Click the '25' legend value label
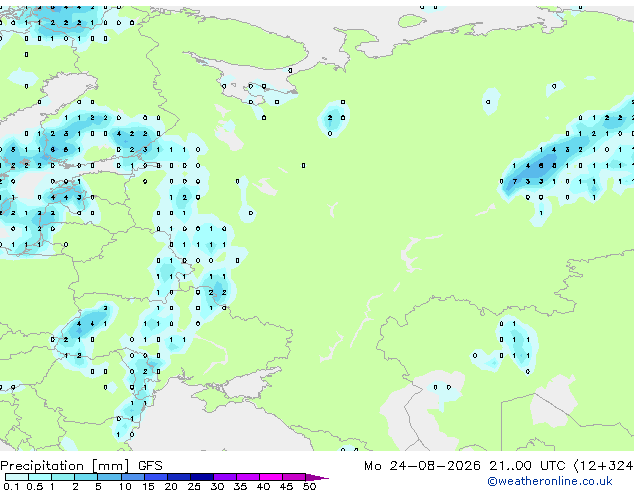The image size is (634, 490). (194, 486)
